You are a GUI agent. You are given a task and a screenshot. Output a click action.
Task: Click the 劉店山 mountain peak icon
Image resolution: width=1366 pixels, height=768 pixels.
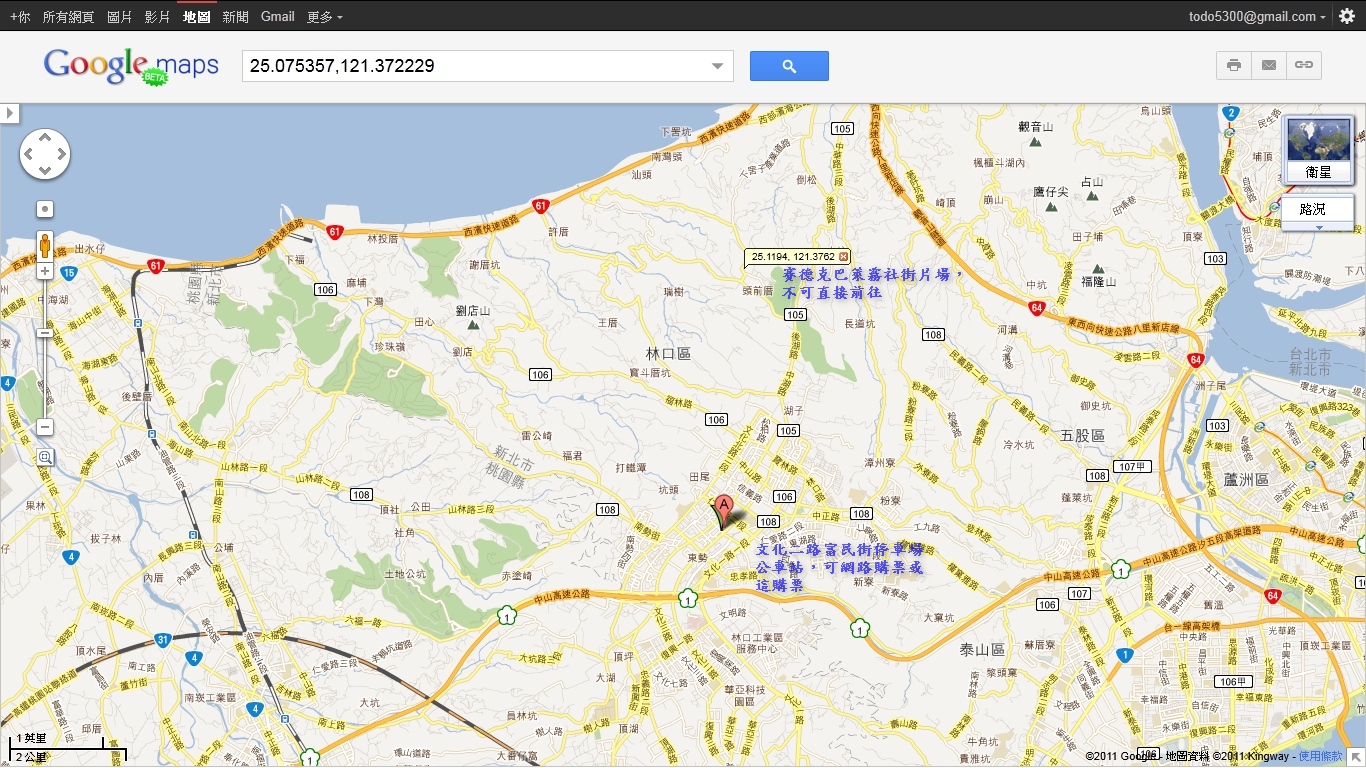tap(474, 325)
